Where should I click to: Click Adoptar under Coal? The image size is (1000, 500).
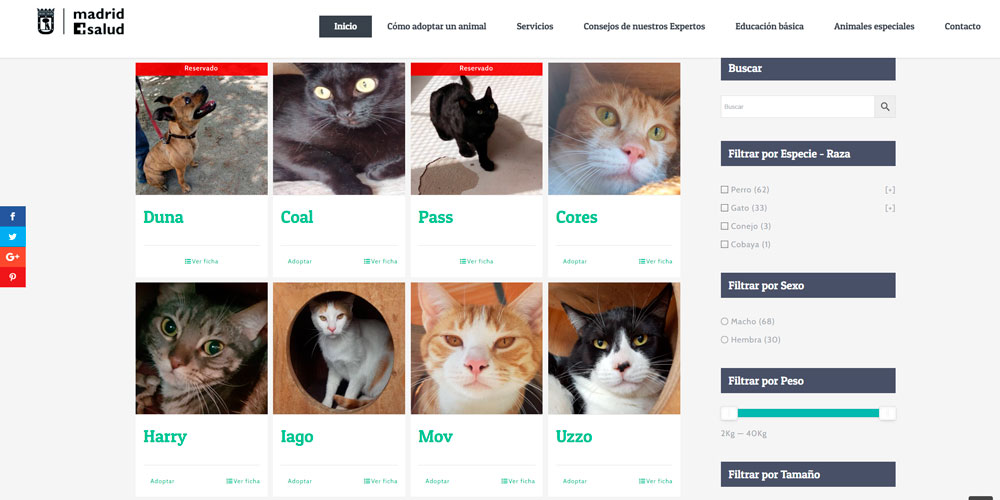(x=300, y=261)
